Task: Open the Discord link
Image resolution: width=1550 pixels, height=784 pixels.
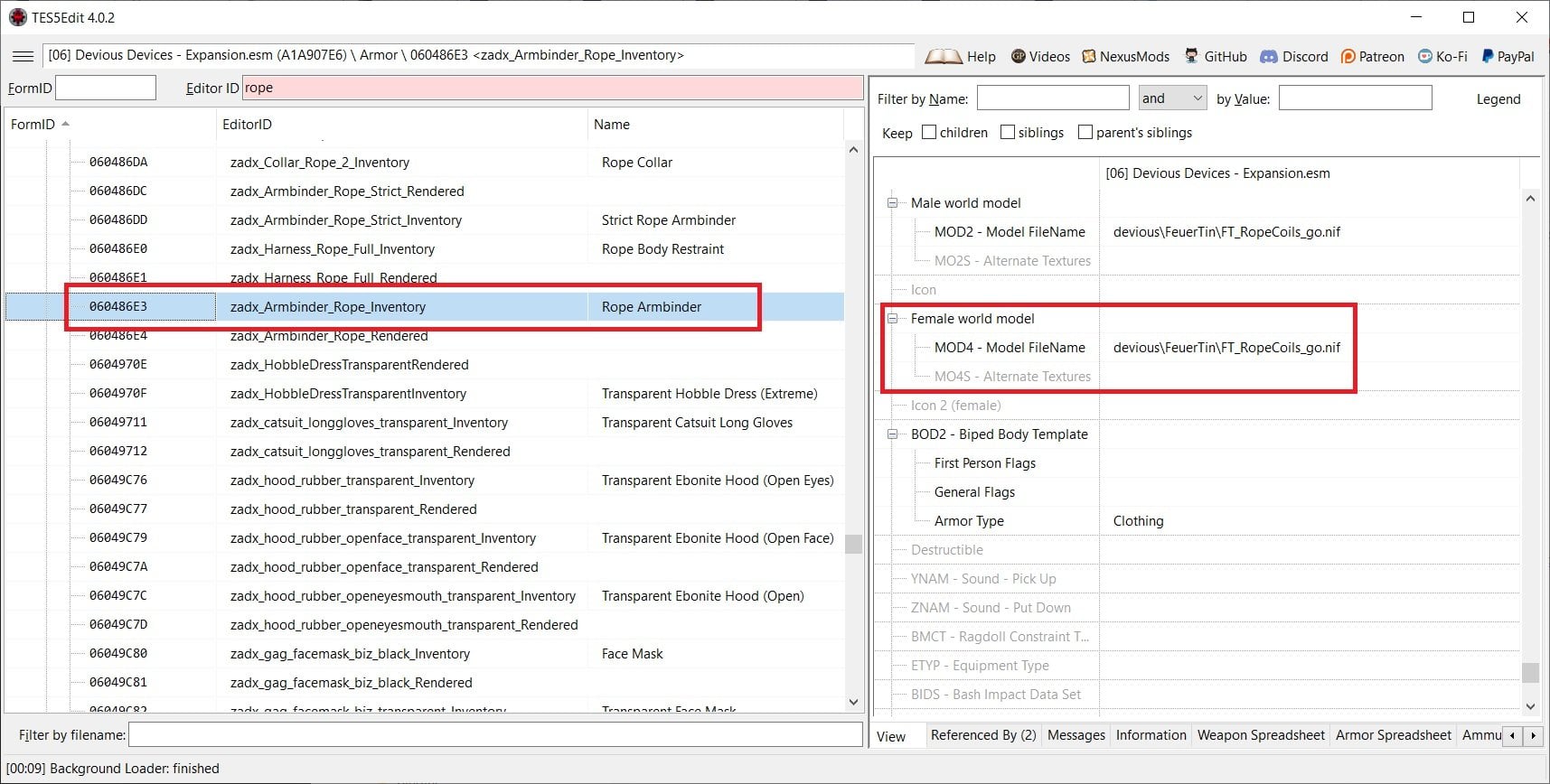Action: pyautogui.click(x=1294, y=56)
